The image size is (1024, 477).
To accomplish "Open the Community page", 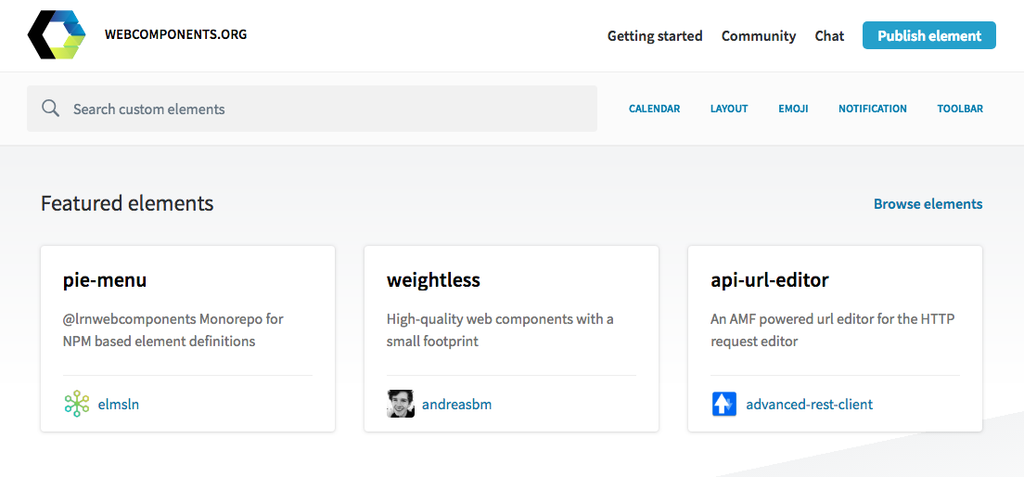I will click(x=758, y=36).
